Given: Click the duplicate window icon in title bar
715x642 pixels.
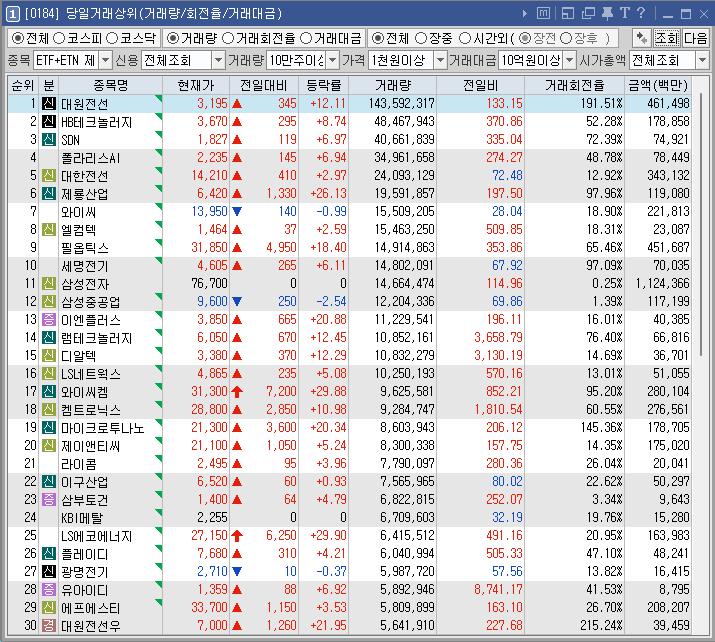Looking at the screenshot, I should 588,14.
